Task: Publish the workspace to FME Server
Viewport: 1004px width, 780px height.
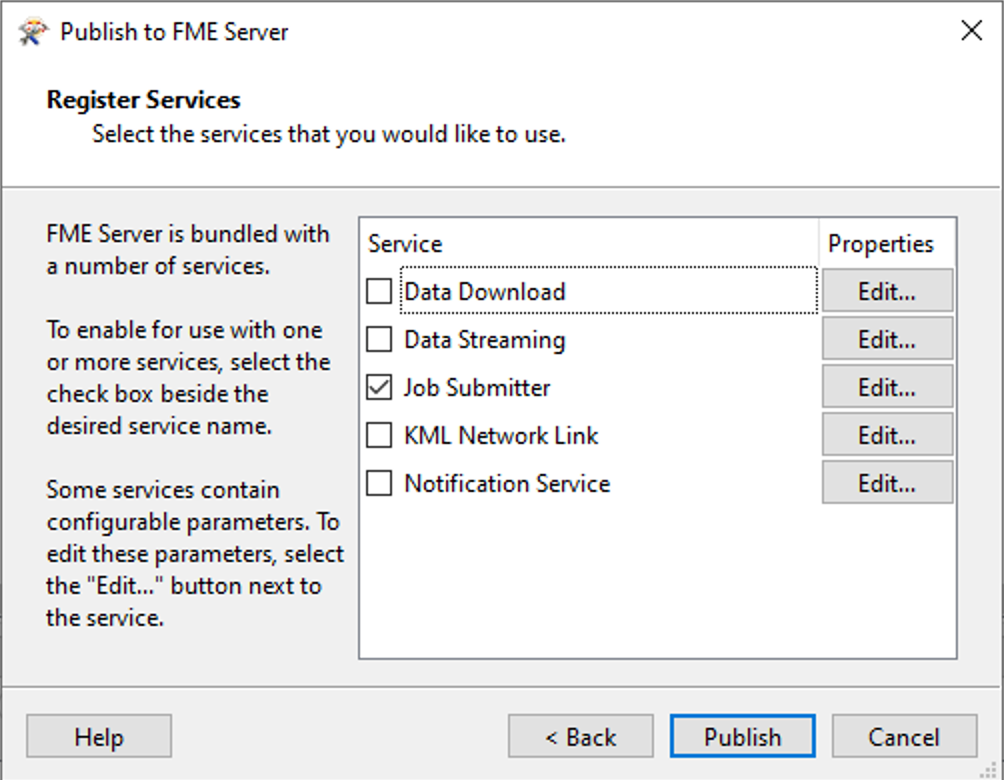Action: coord(742,736)
